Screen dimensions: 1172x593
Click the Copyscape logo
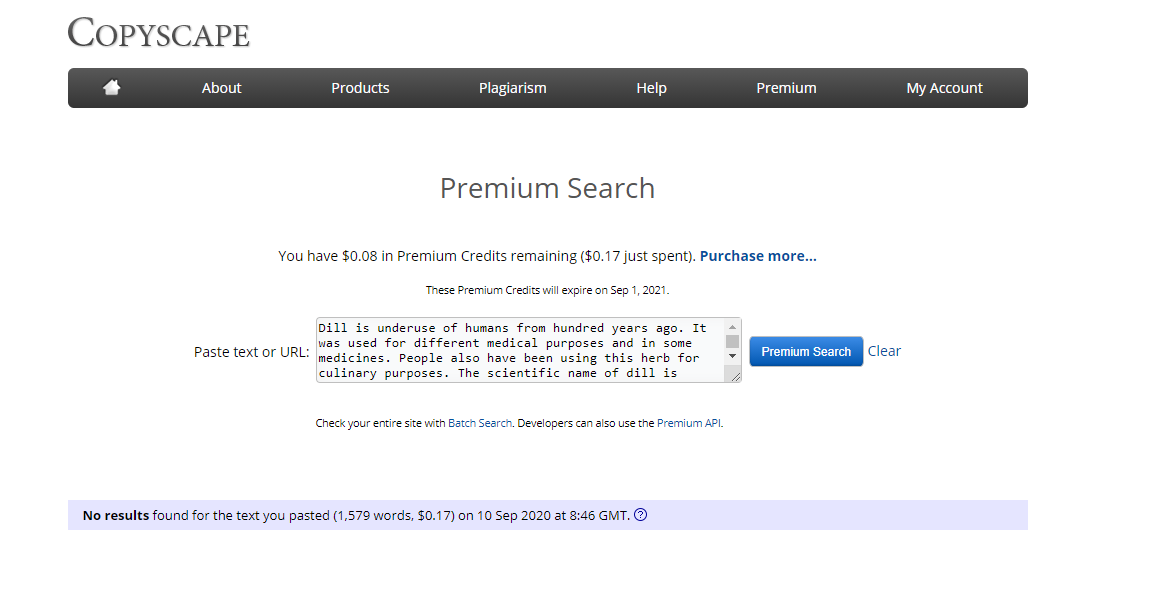[158, 33]
